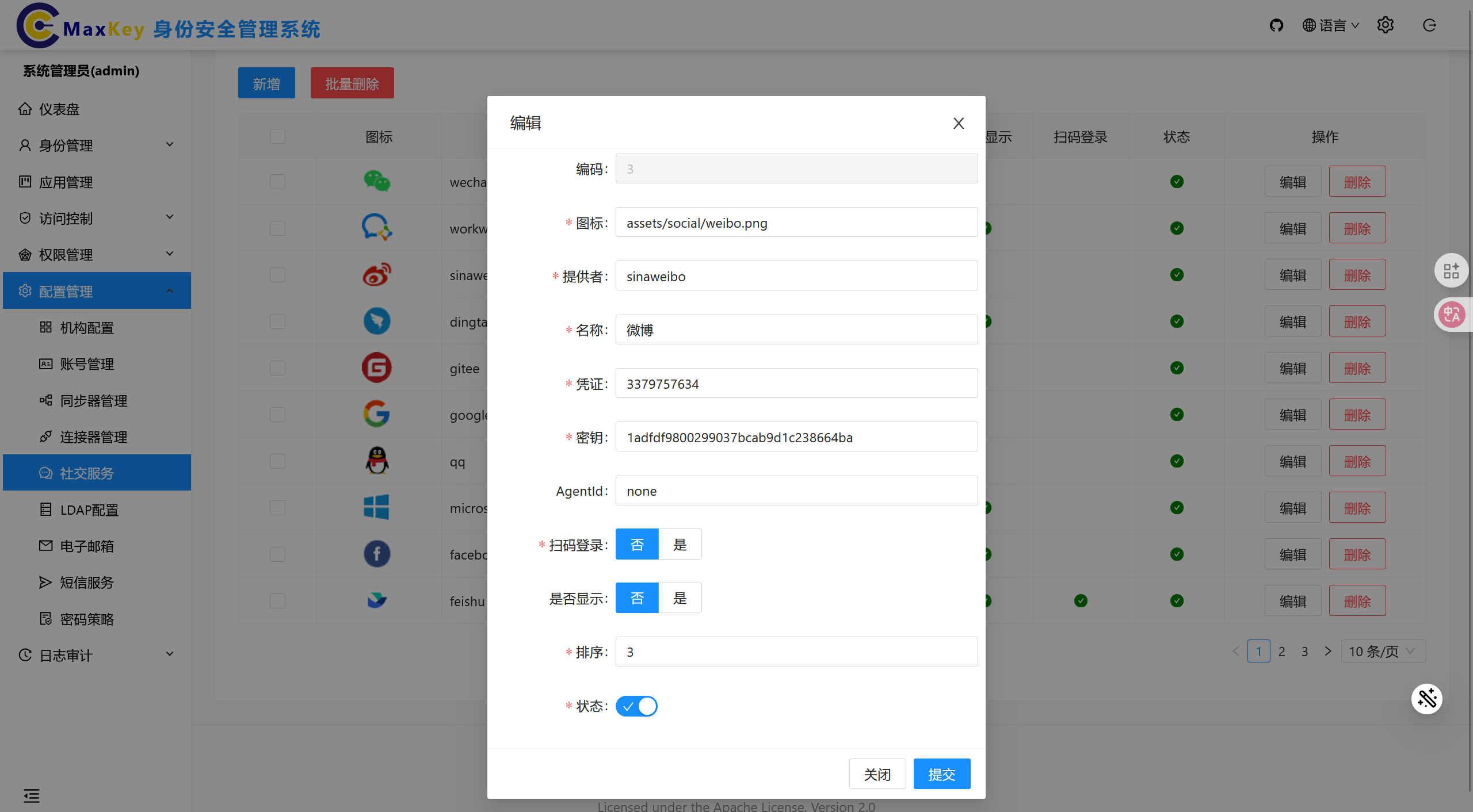
Task: Click the settings gear icon in header
Action: pyautogui.click(x=1385, y=25)
